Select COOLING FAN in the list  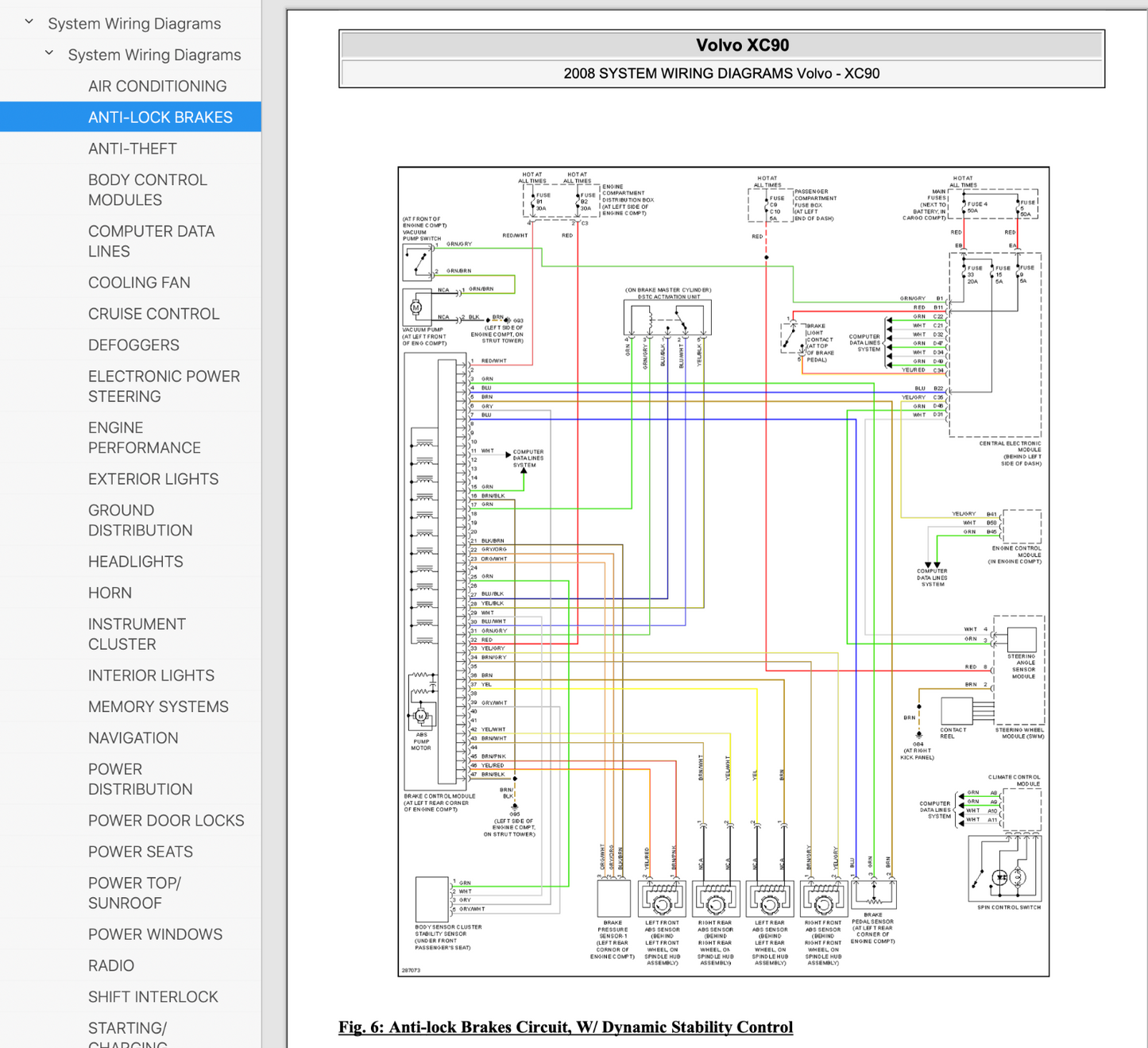pyautogui.click(x=139, y=282)
